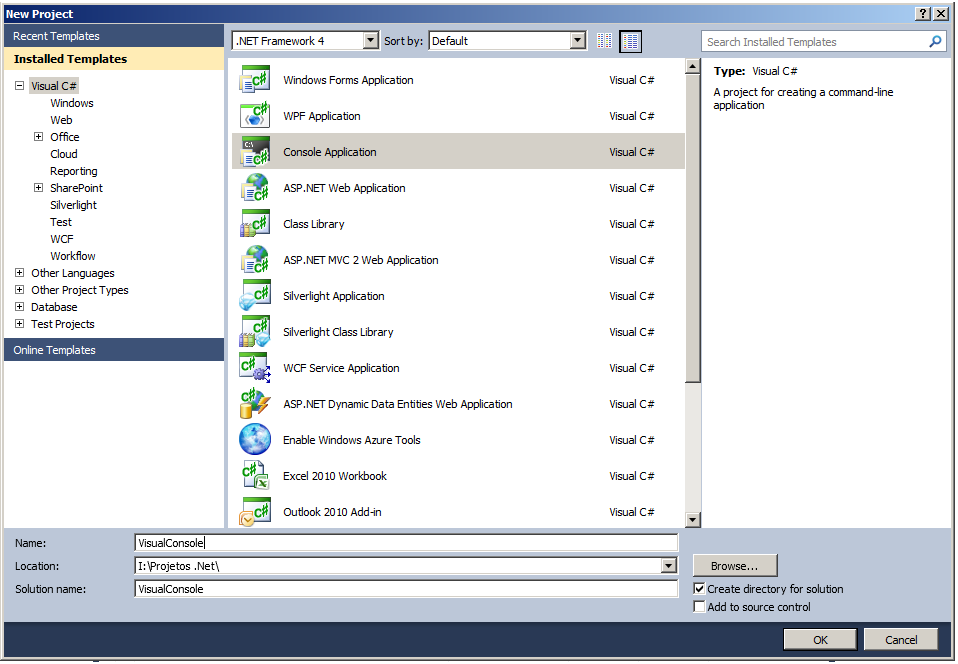Select the Excel 2010 Workbook icon
The width and height of the screenshot is (958, 664).
click(255, 476)
